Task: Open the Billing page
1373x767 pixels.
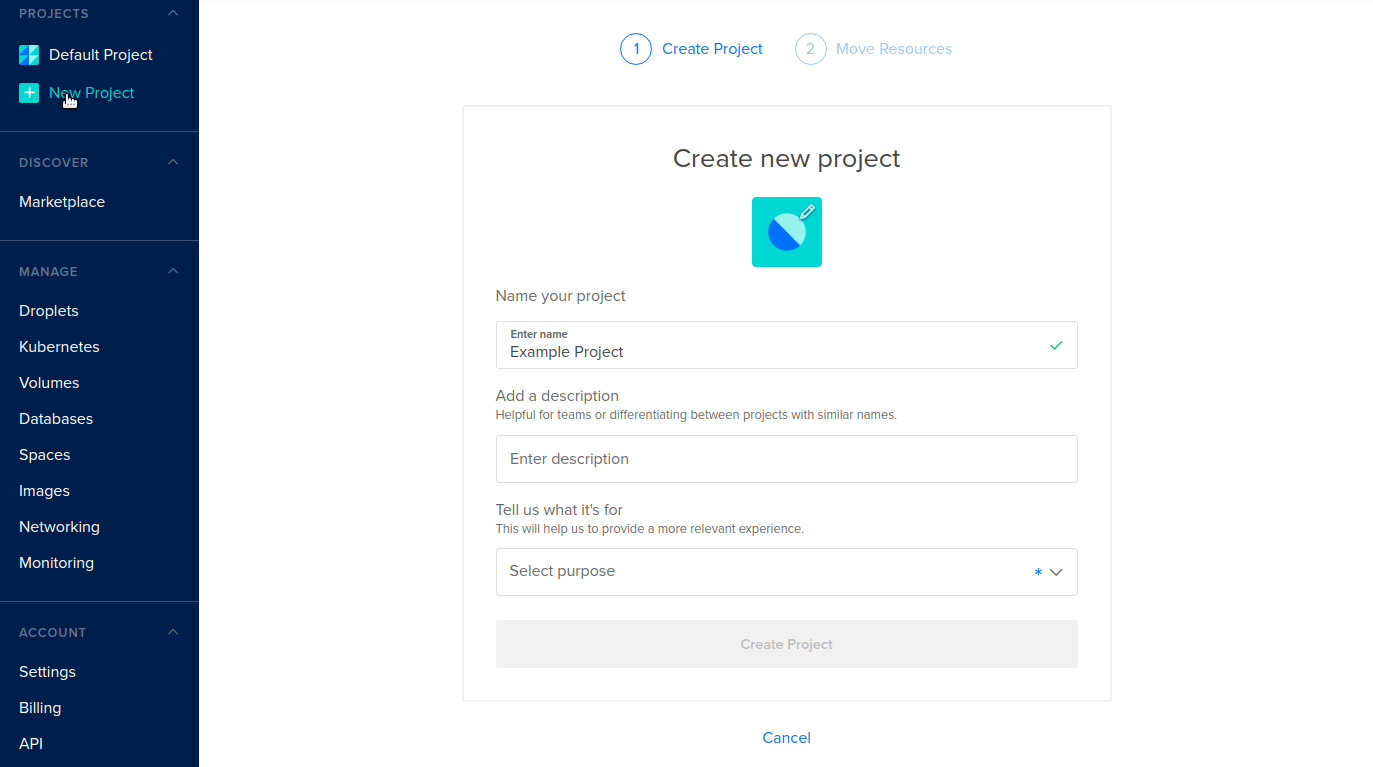Action: click(x=39, y=707)
